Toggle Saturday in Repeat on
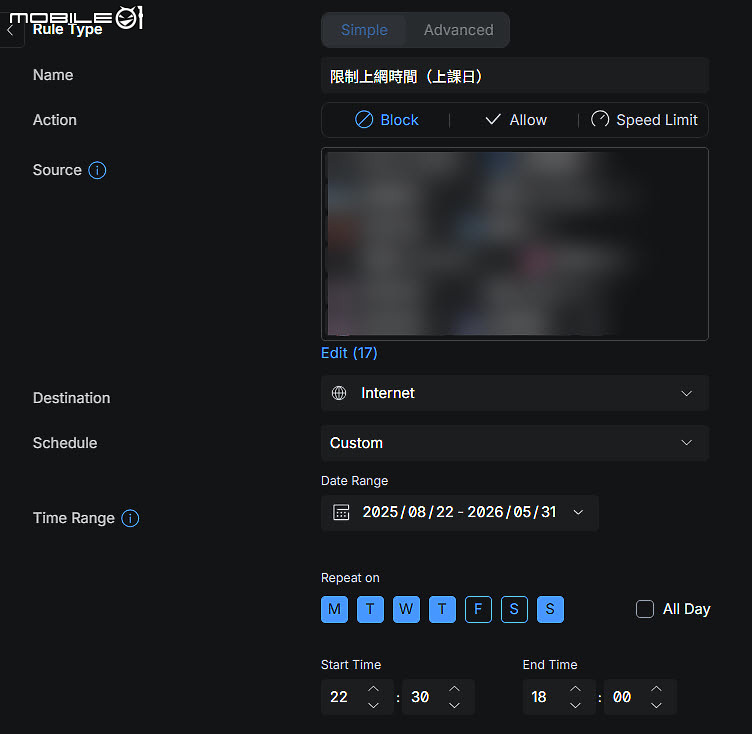This screenshot has width=752, height=734. point(514,609)
